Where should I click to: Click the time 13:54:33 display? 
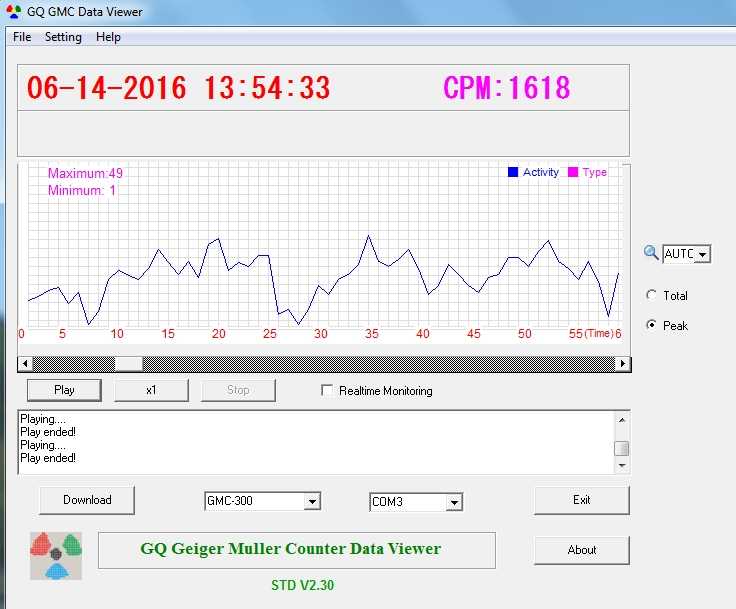pos(267,88)
